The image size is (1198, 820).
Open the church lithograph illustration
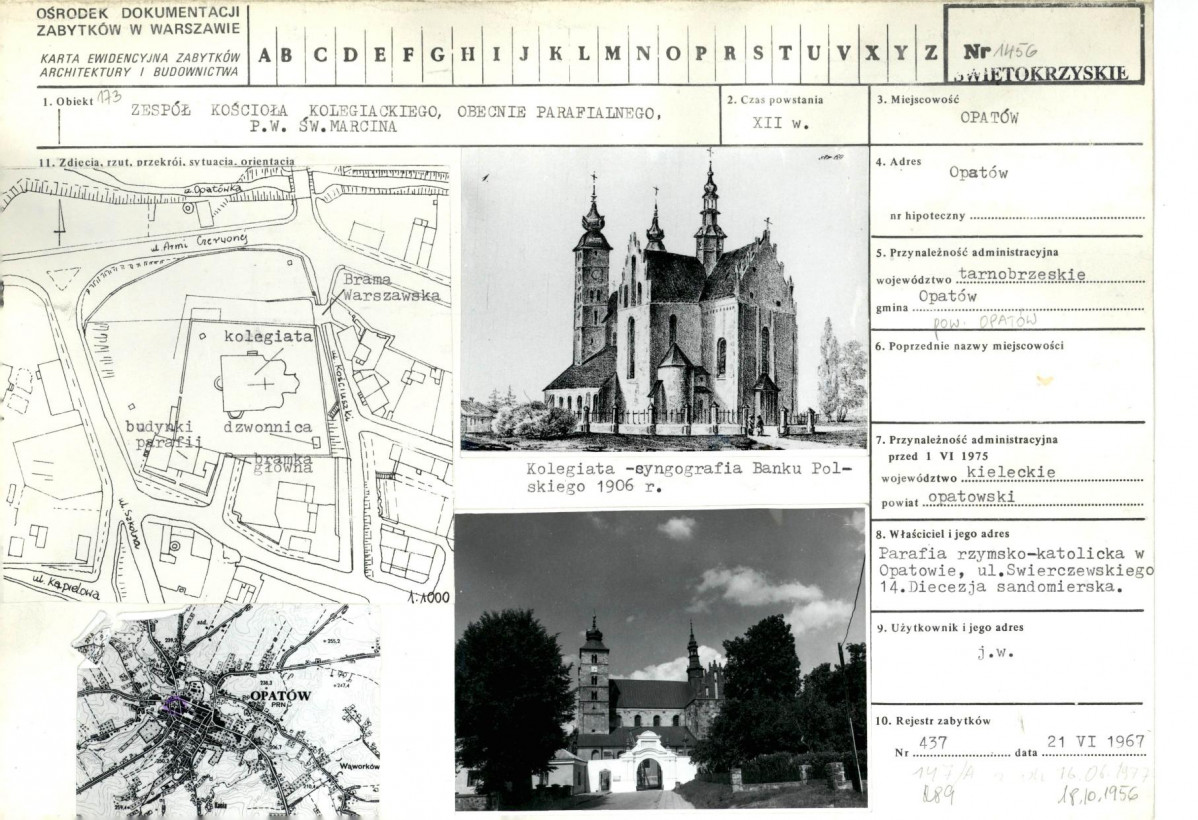[663, 300]
